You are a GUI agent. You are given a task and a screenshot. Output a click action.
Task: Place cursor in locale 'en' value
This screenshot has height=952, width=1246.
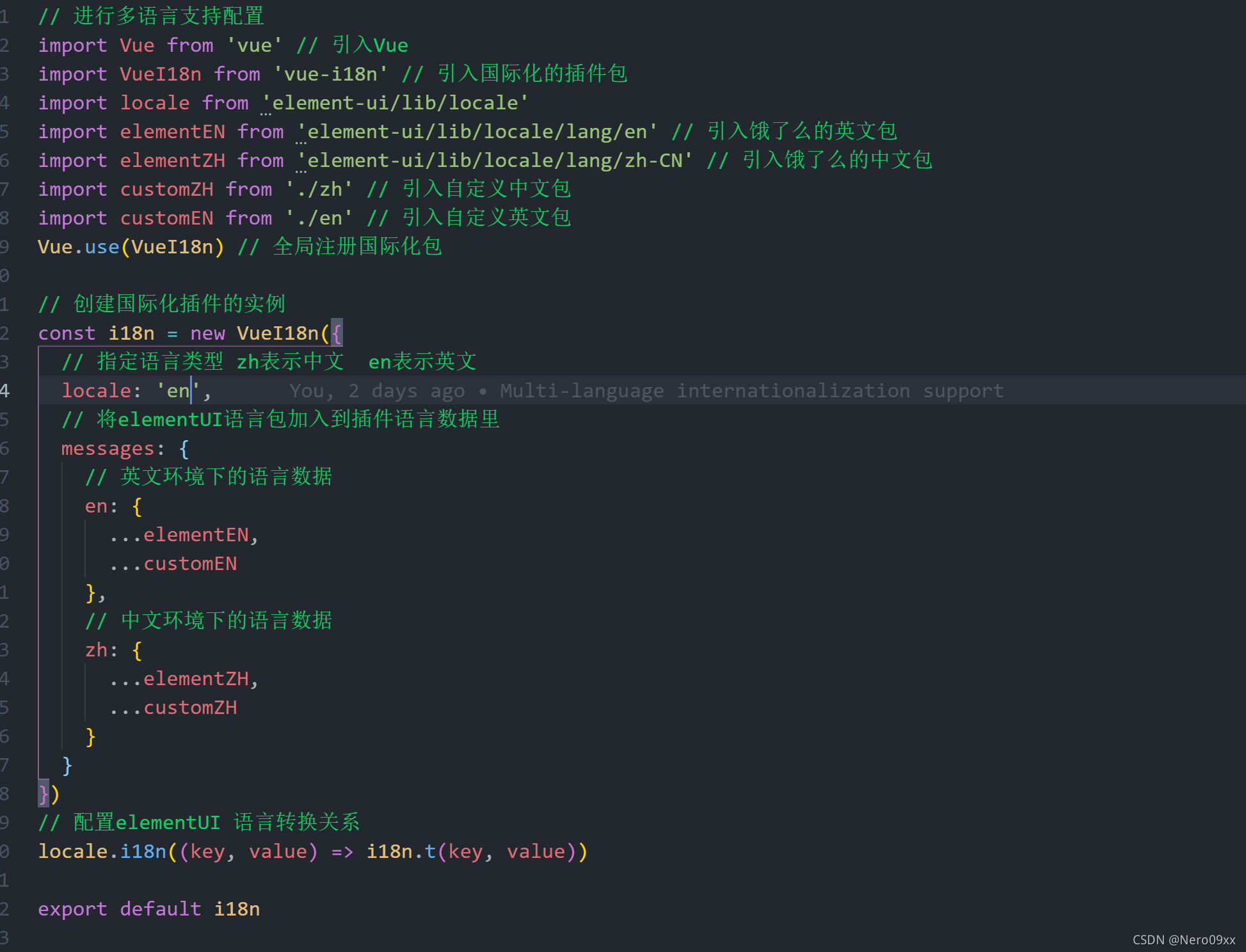178,391
